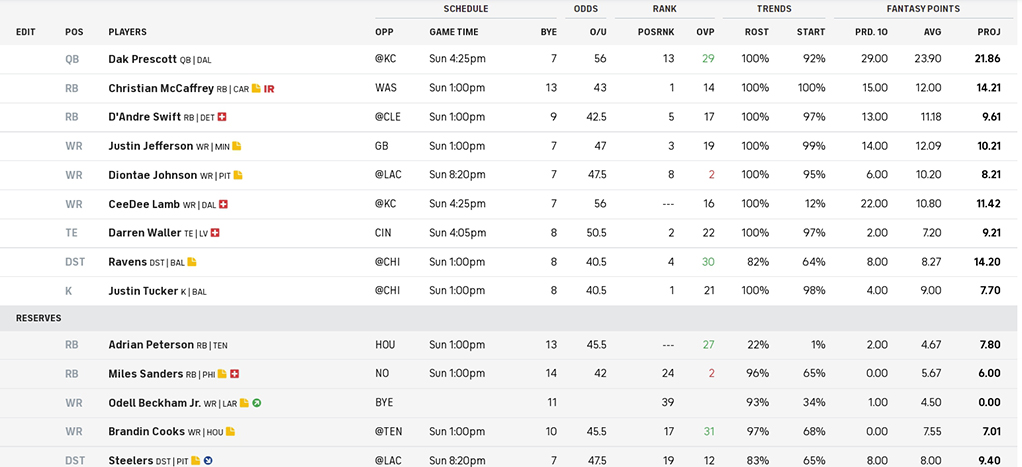Click red injury icon beside Miles Sanders
Viewport: 1022px width, 467px height.
pos(235,374)
